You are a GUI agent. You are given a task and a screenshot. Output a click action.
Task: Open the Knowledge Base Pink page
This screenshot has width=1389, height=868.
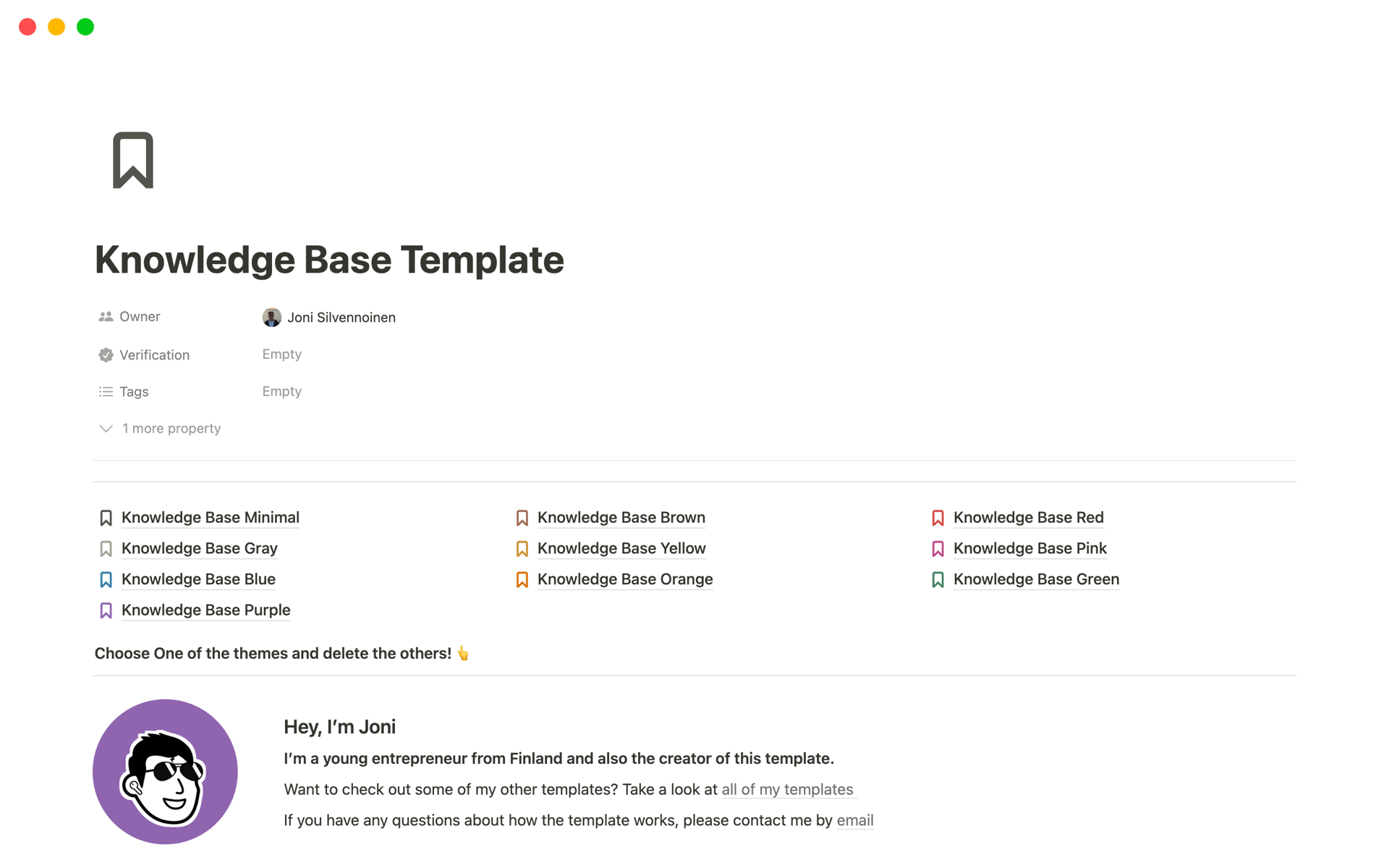[1030, 548]
